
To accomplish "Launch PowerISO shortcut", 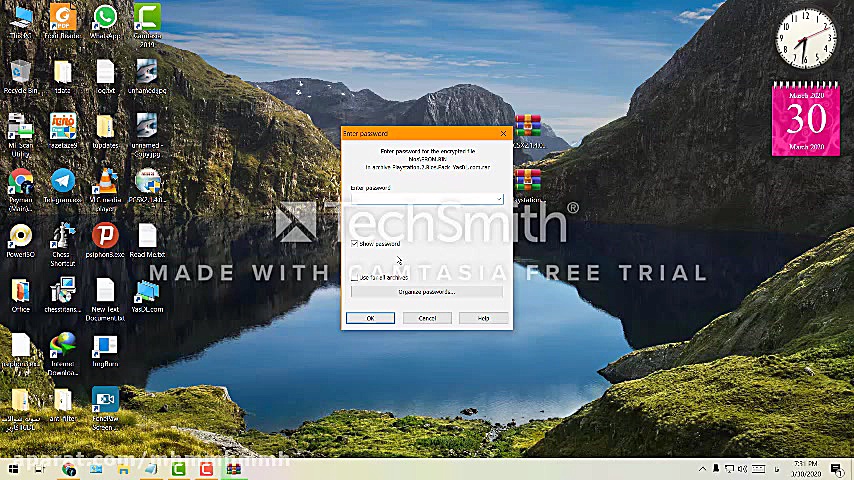I will 20,241.
